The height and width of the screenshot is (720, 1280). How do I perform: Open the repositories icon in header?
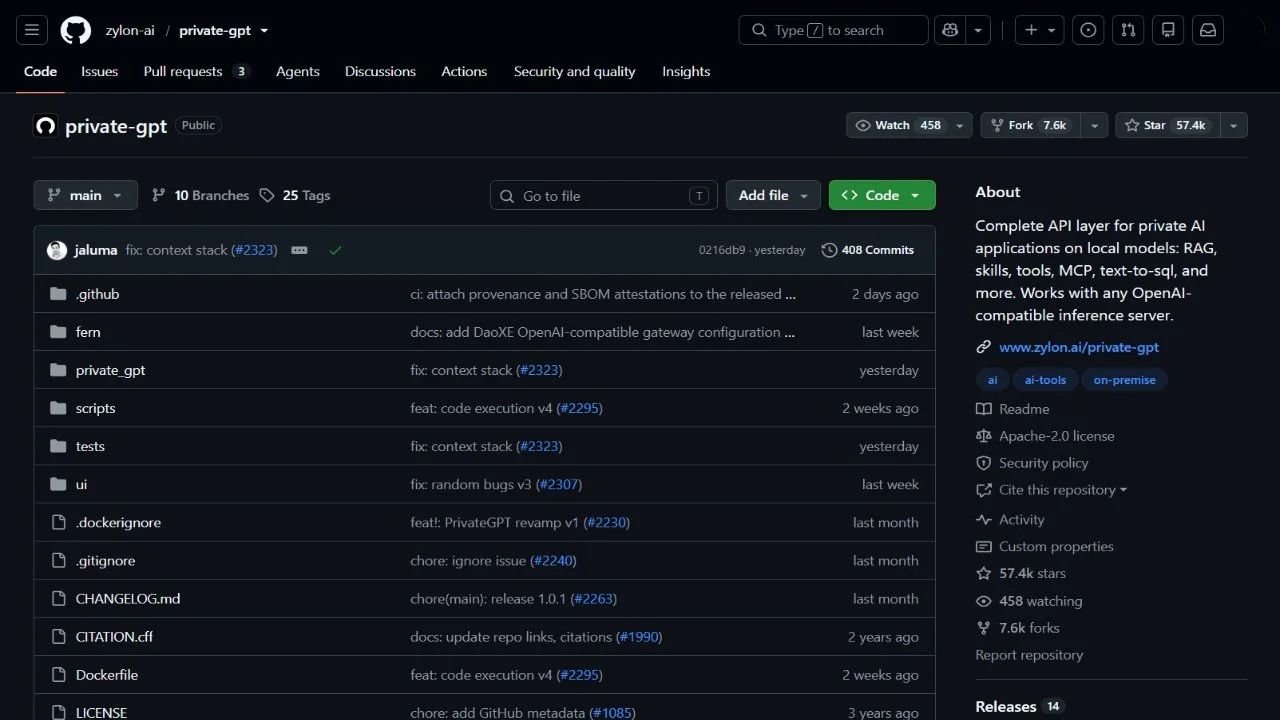point(1168,30)
